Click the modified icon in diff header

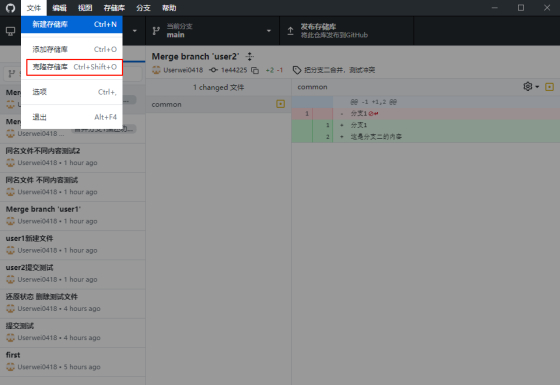[549, 87]
